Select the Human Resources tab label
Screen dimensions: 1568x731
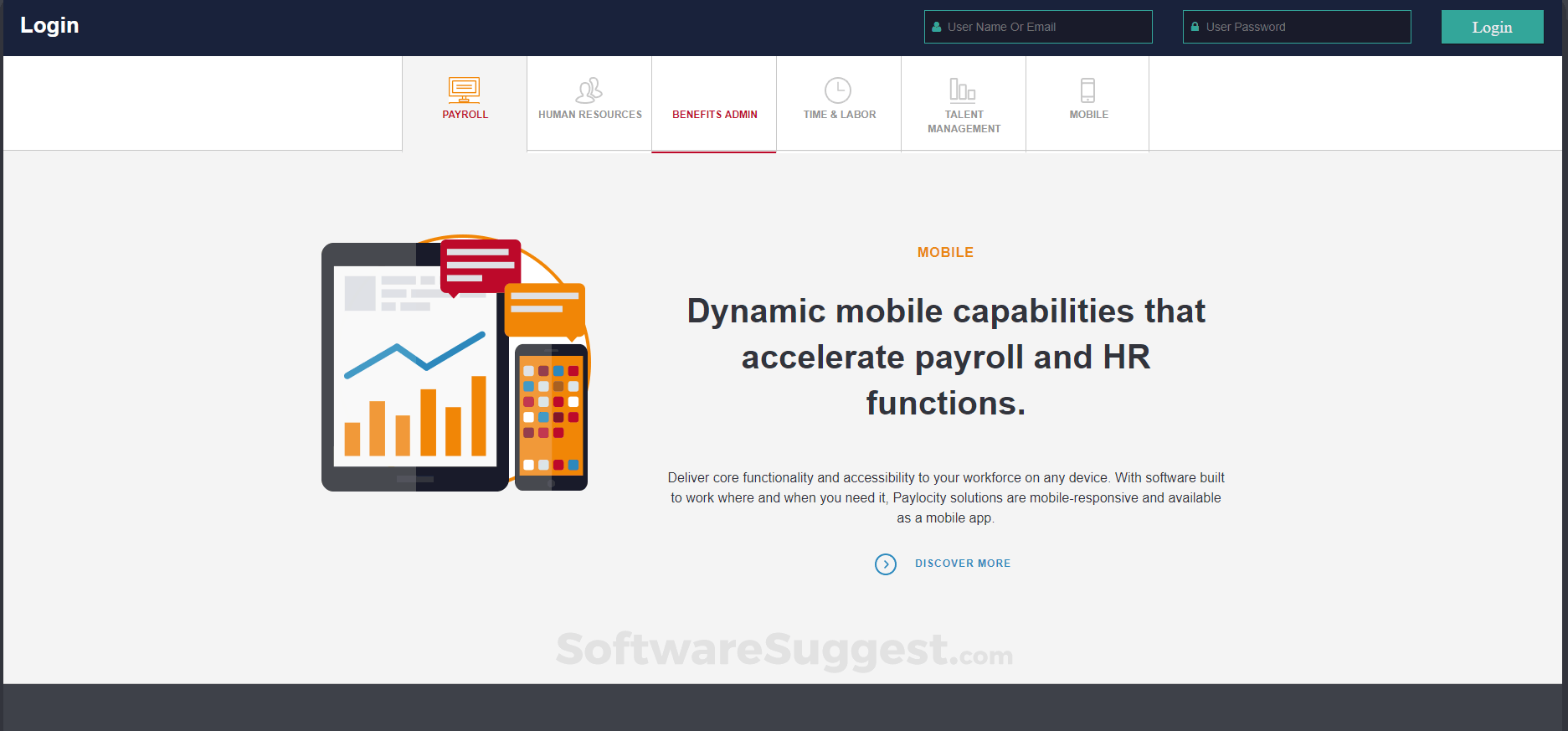point(590,115)
